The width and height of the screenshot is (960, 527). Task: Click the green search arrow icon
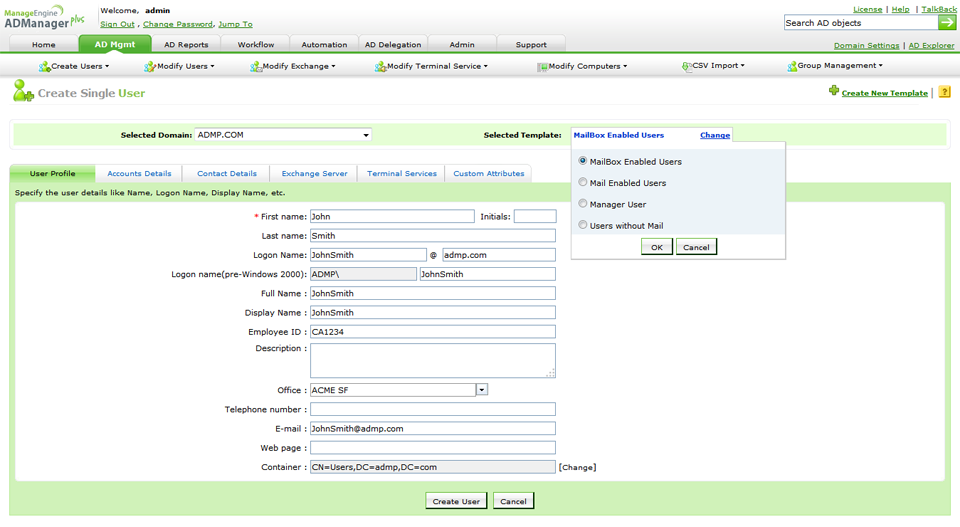pyautogui.click(x=946, y=22)
